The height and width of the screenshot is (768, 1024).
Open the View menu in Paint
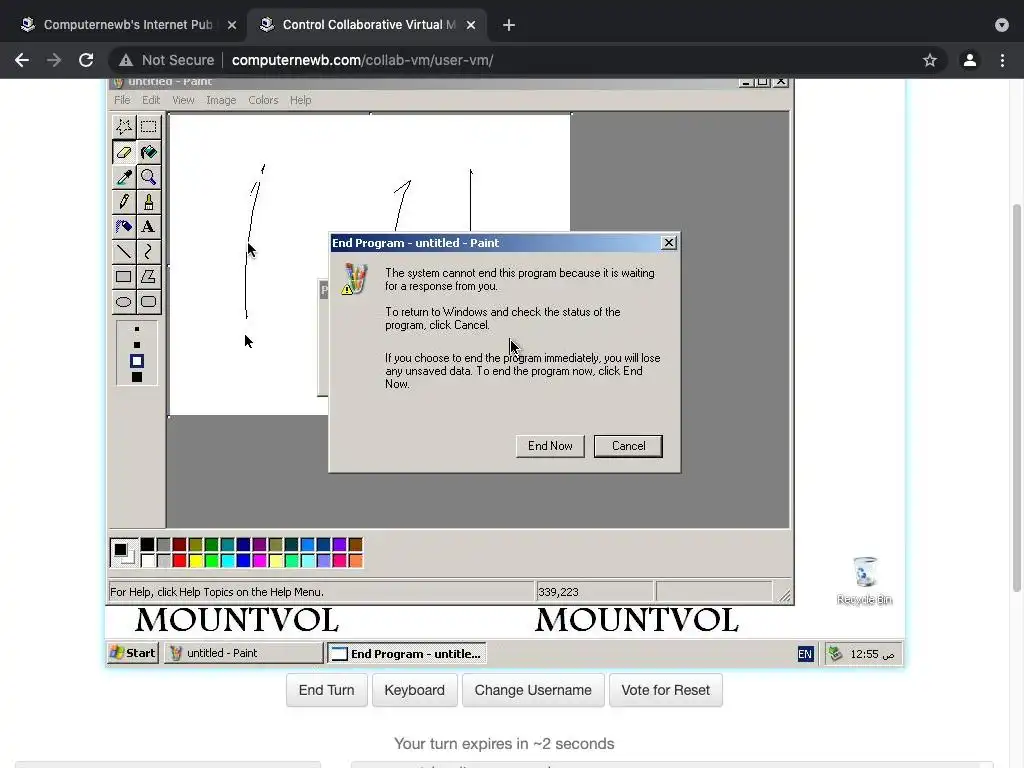(184, 100)
